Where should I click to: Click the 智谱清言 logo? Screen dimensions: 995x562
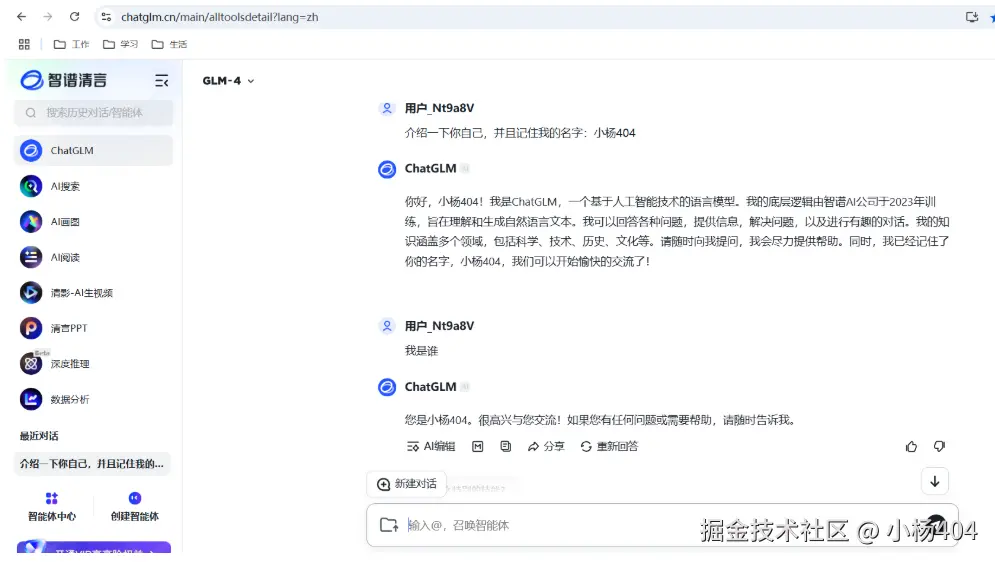(x=63, y=80)
